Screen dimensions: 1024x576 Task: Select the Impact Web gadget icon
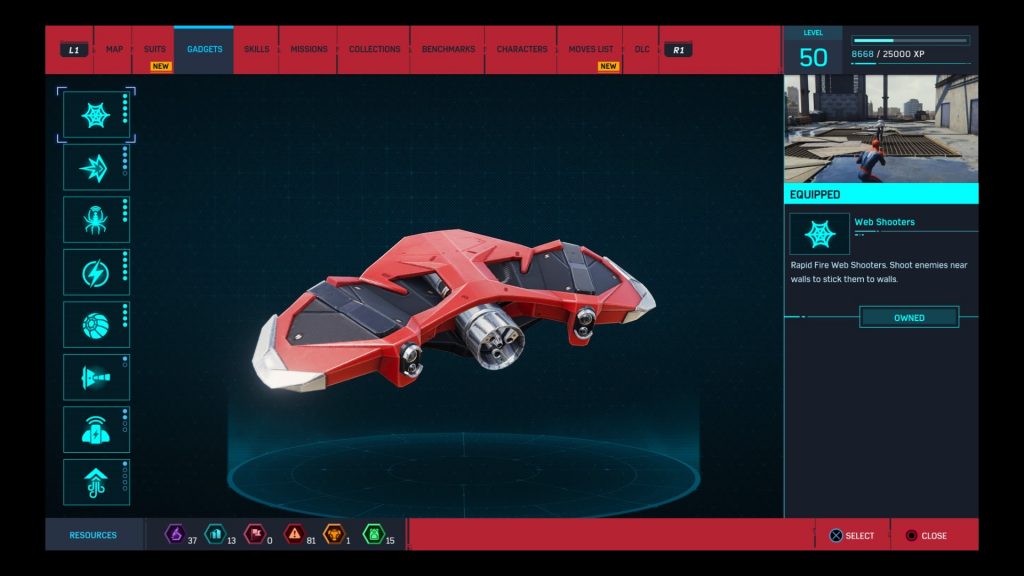pos(96,168)
